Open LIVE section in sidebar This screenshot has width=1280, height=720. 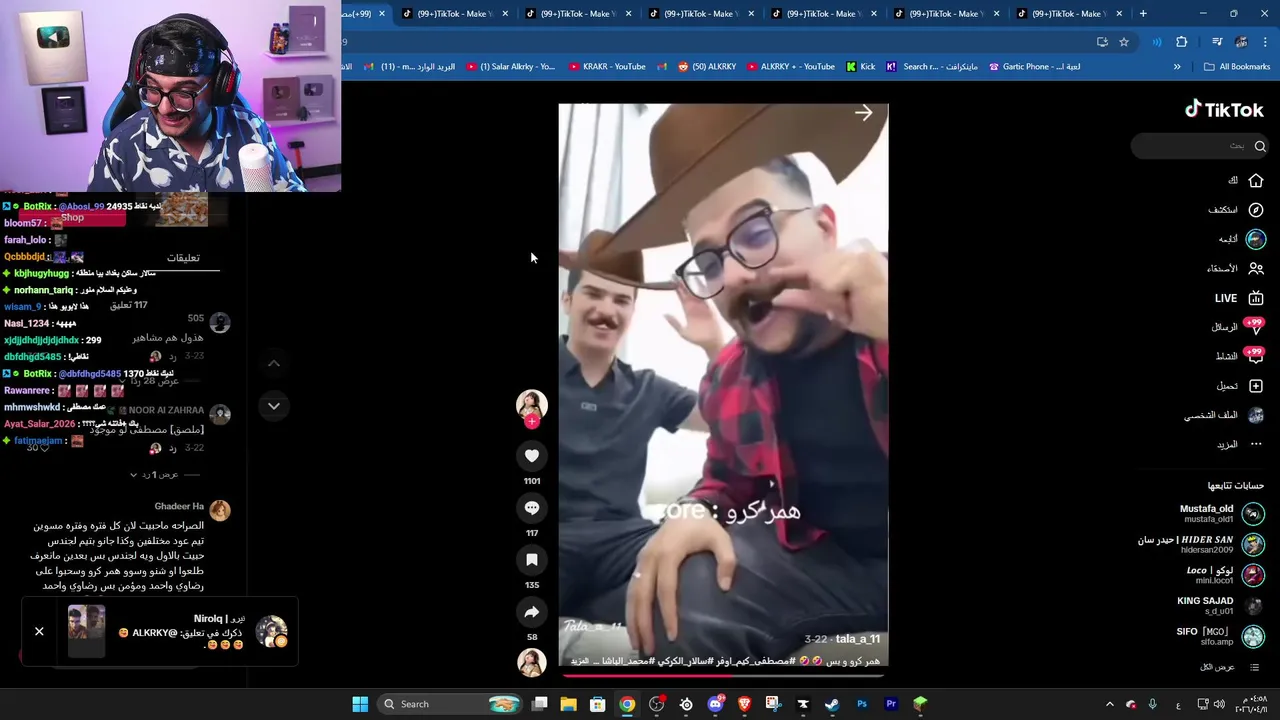point(1239,298)
